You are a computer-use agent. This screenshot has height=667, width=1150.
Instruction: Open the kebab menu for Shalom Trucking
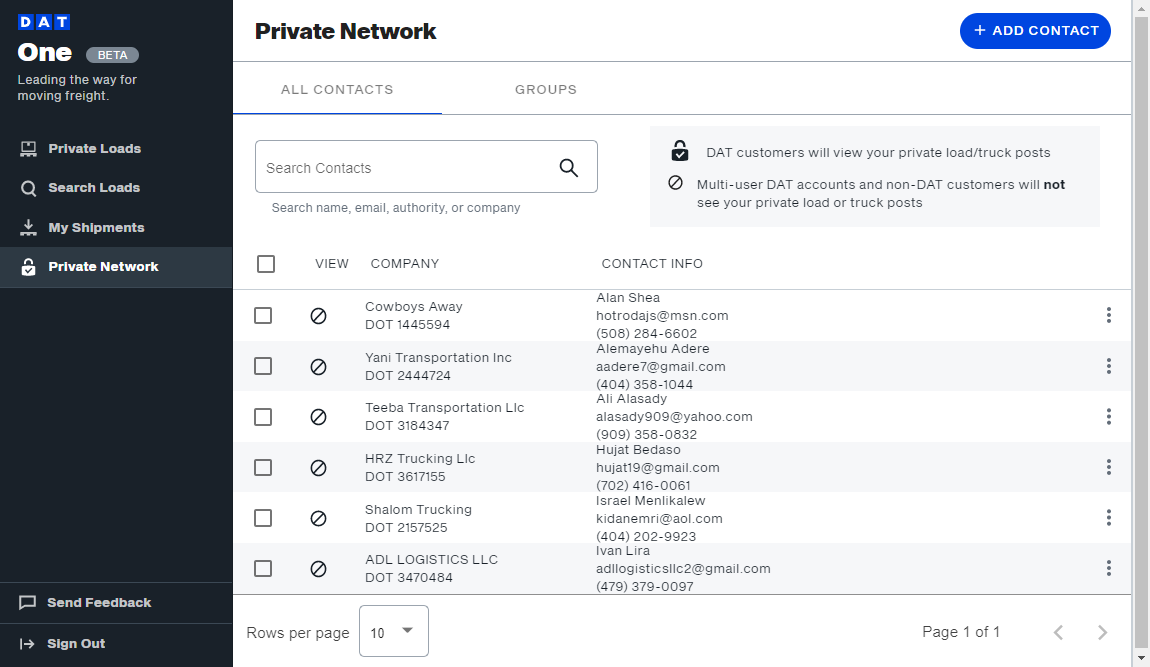(x=1109, y=517)
